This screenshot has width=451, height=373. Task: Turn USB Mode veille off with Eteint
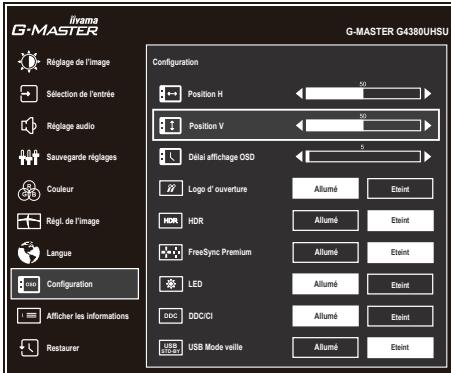point(400,347)
